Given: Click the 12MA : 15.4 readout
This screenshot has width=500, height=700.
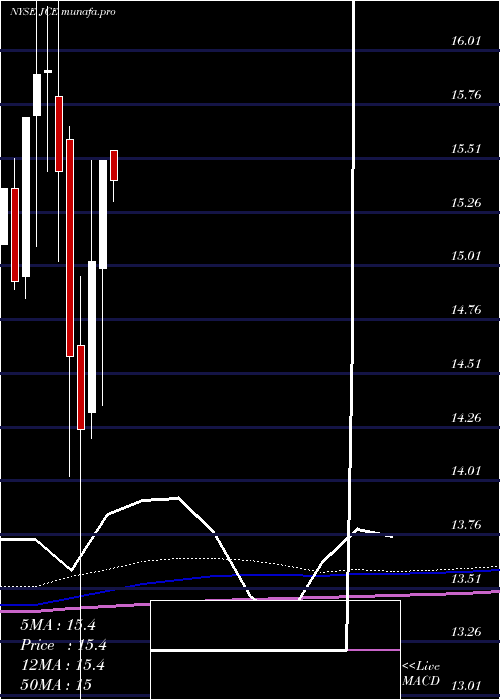Looking at the screenshot, I should coord(63,665).
